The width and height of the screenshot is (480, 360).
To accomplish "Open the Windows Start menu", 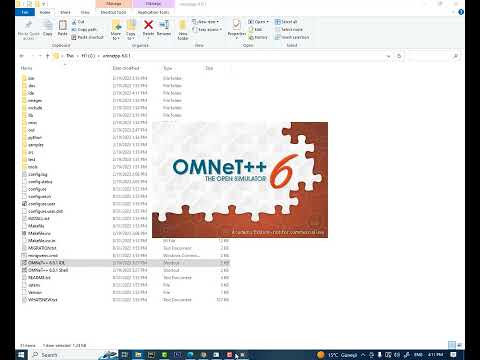I will pos(21,355).
